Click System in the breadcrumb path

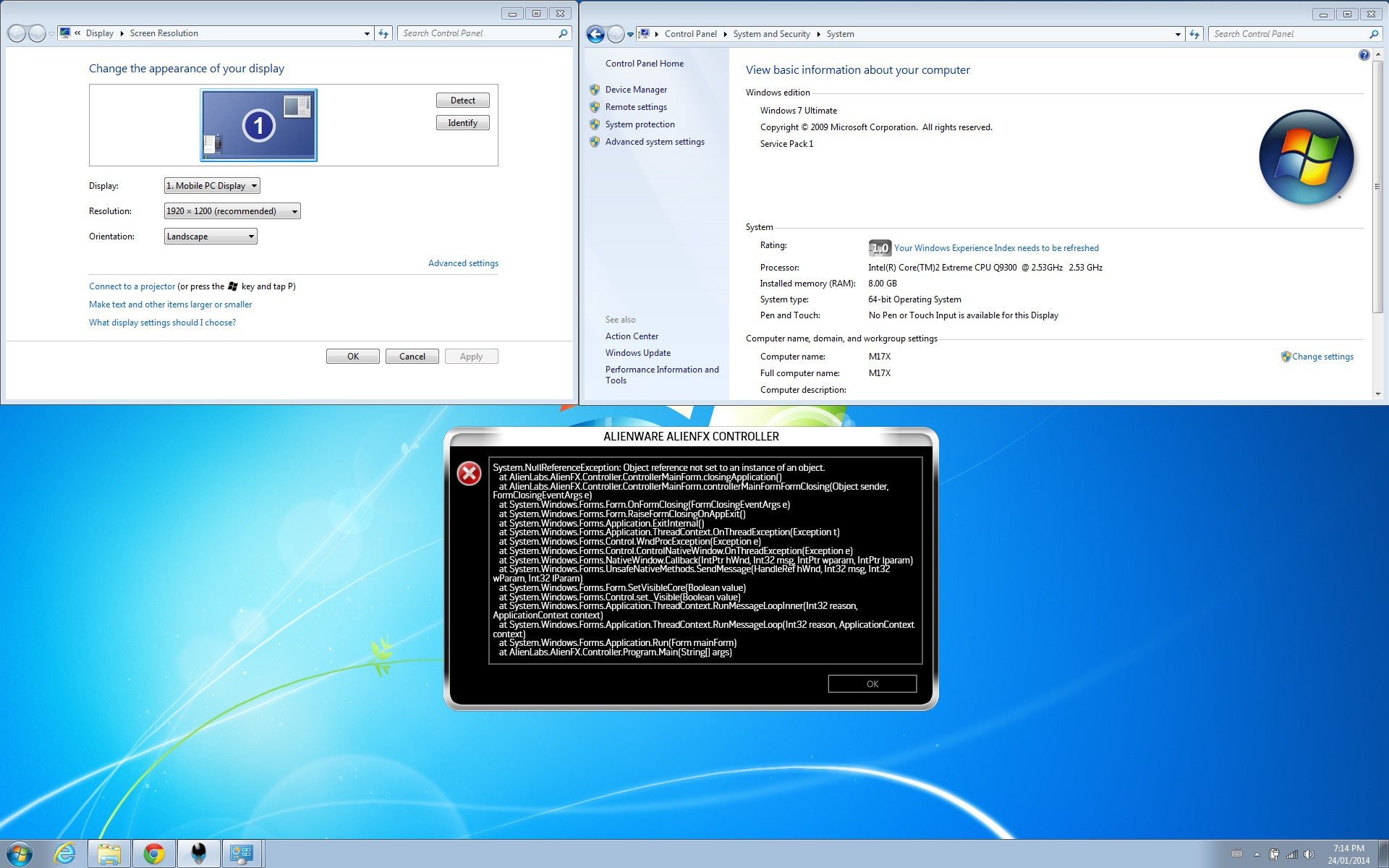click(x=840, y=34)
